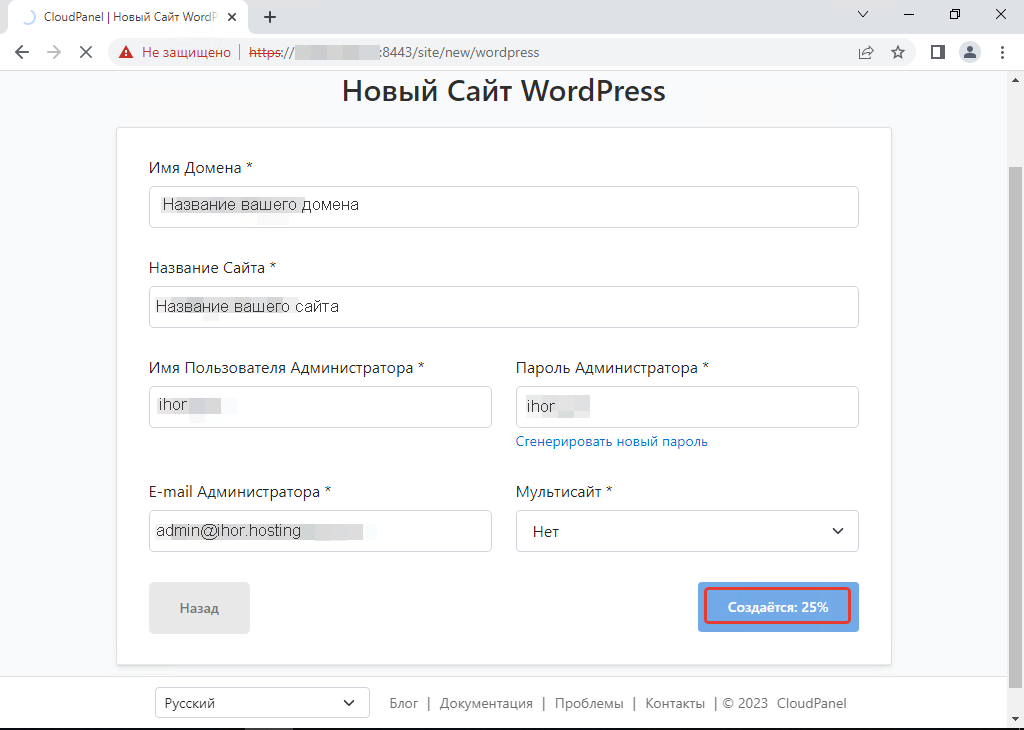Open the Мультисайт dropdown
The height and width of the screenshot is (730, 1024).
[x=686, y=531]
